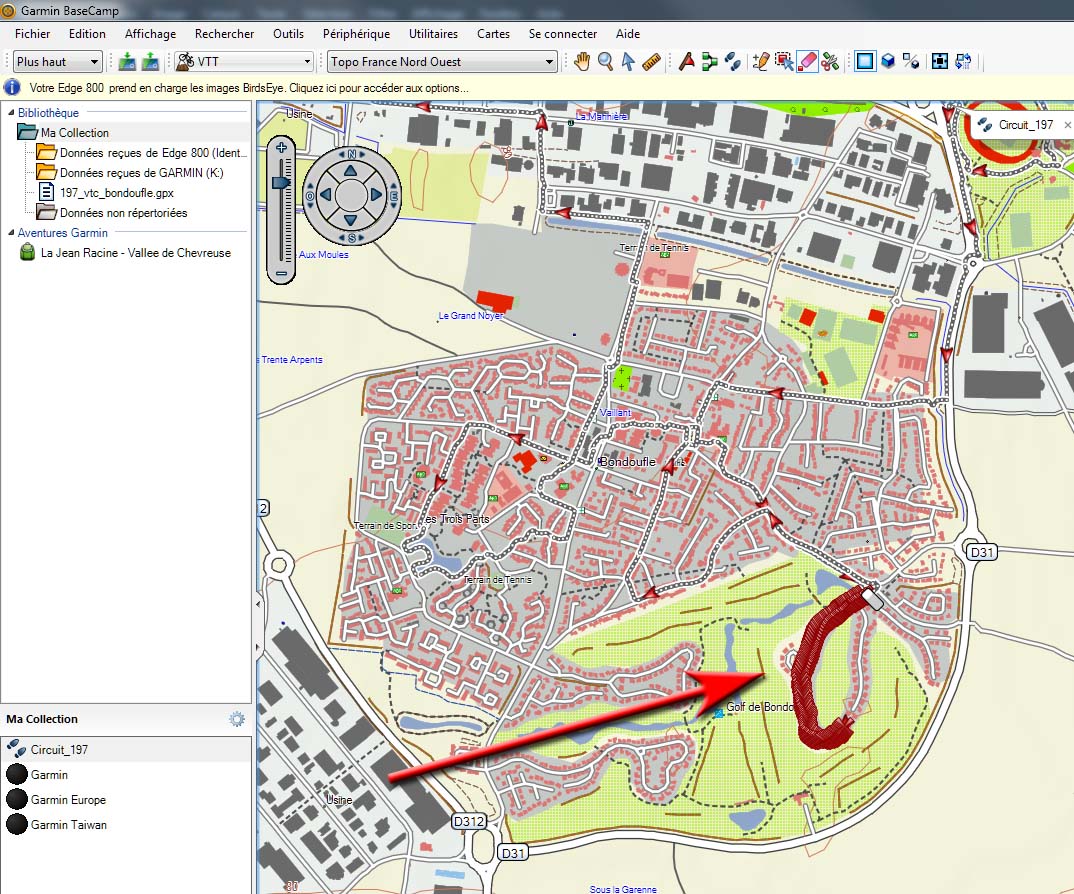Select the scissors Divide tool
The image size is (1074, 894).
(x=831, y=62)
